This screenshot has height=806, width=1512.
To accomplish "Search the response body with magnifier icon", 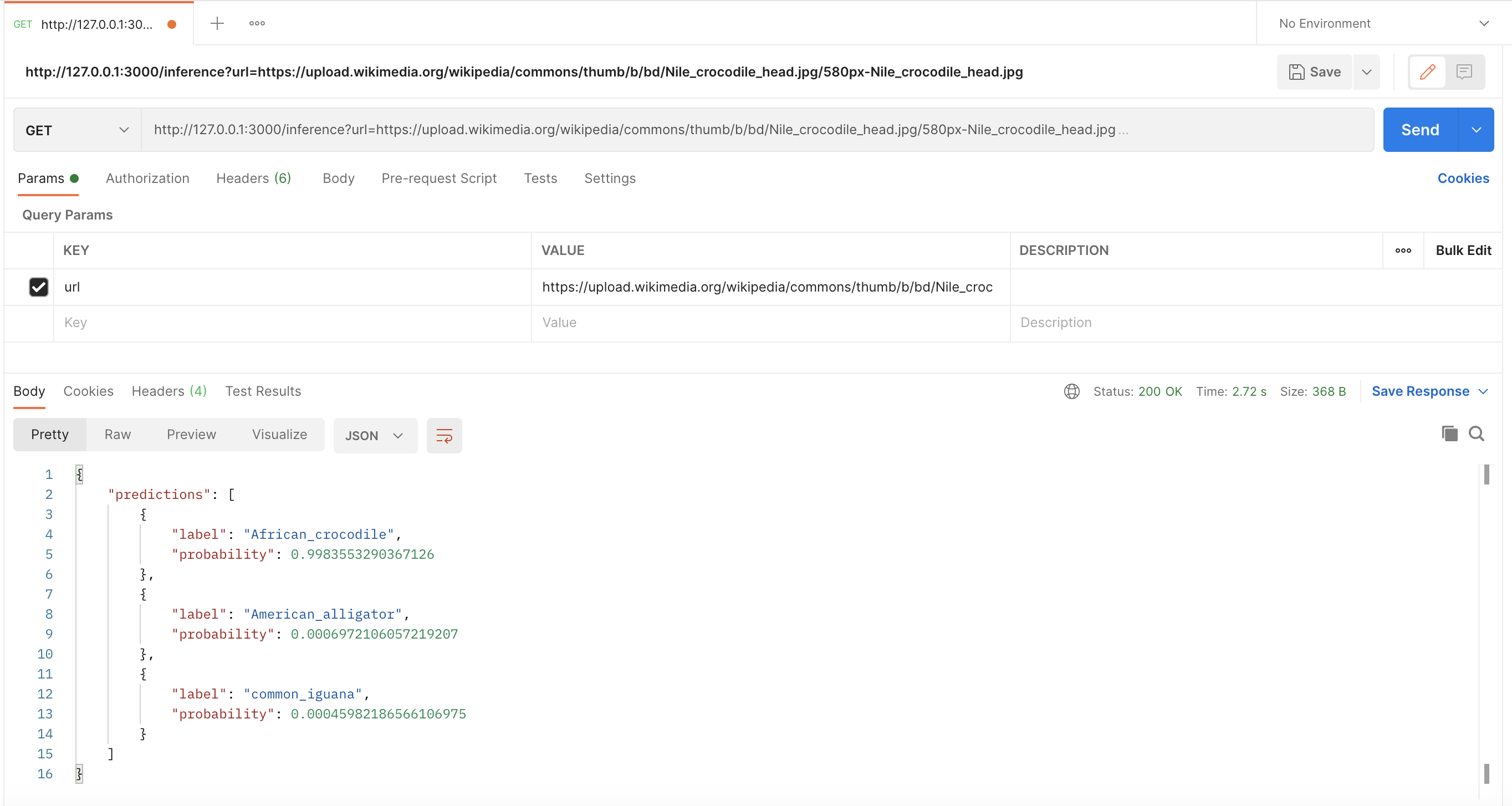I will 1477,434.
